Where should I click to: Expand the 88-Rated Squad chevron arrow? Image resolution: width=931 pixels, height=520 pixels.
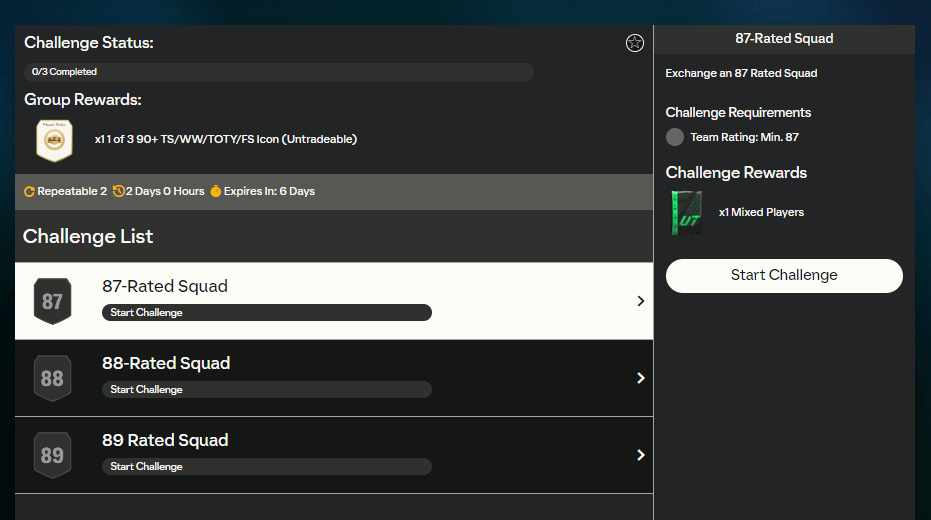point(640,378)
